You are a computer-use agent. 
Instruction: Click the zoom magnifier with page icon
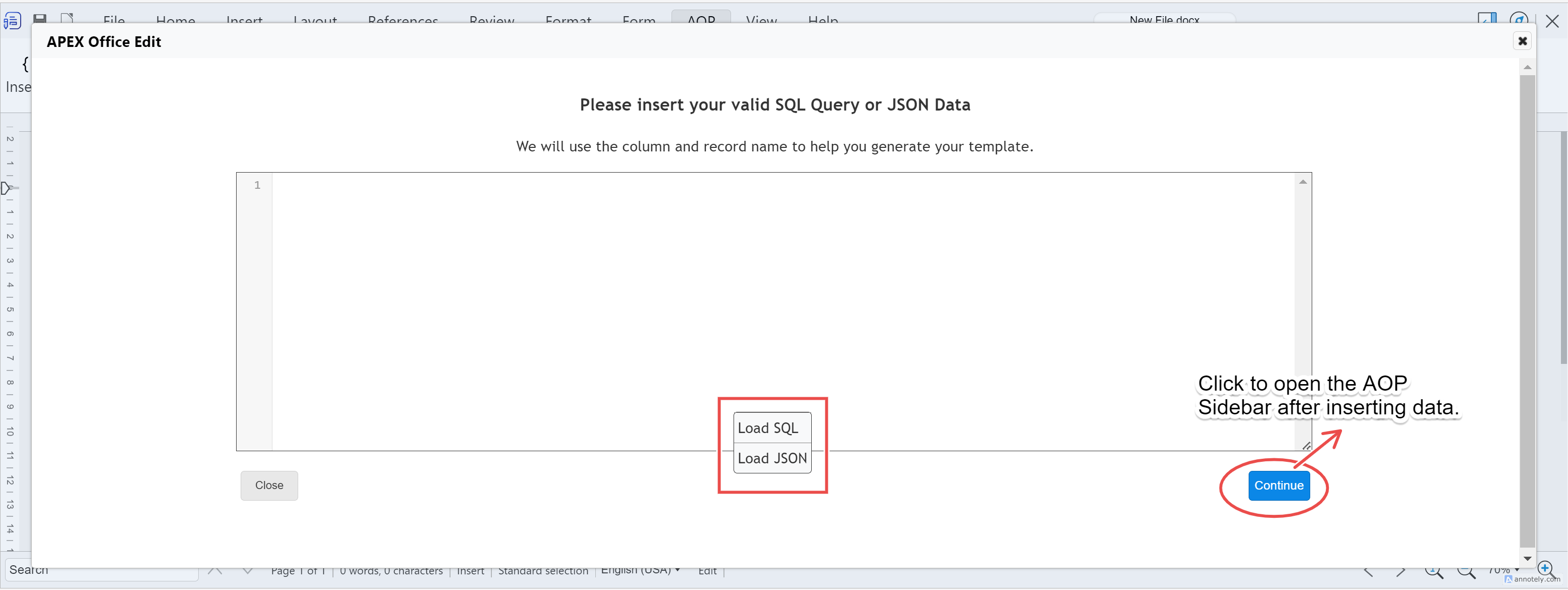tap(1434, 572)
